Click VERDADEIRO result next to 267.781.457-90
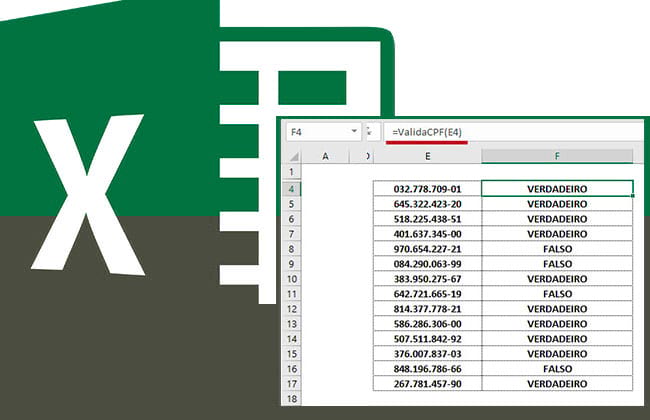 point(557,384)
